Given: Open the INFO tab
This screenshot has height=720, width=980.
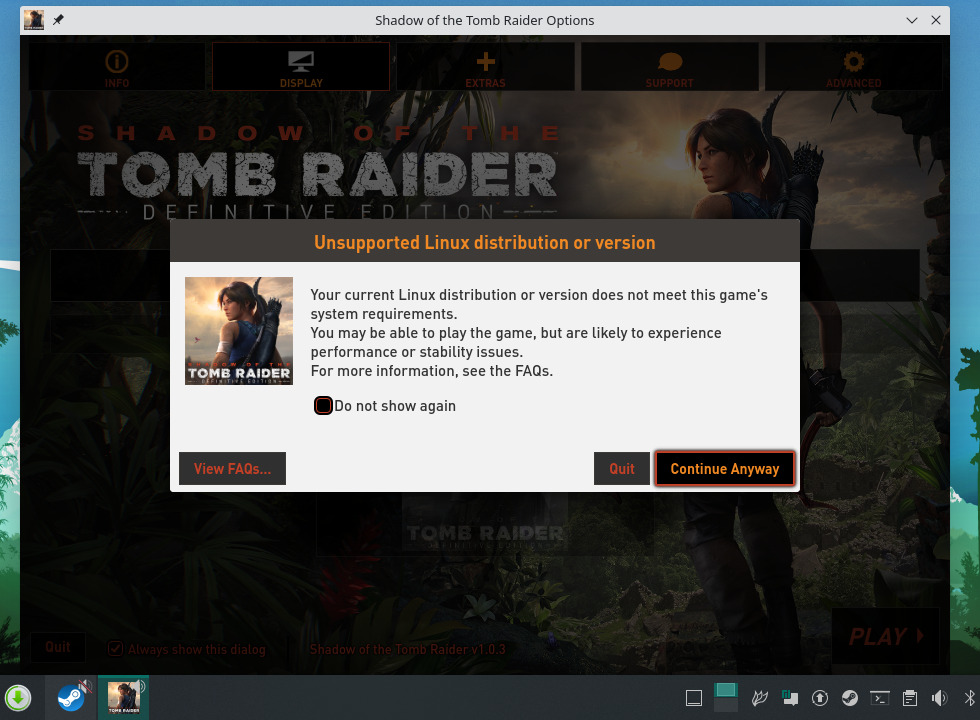Looking at the screenshot, I should [x=117, y=67].
